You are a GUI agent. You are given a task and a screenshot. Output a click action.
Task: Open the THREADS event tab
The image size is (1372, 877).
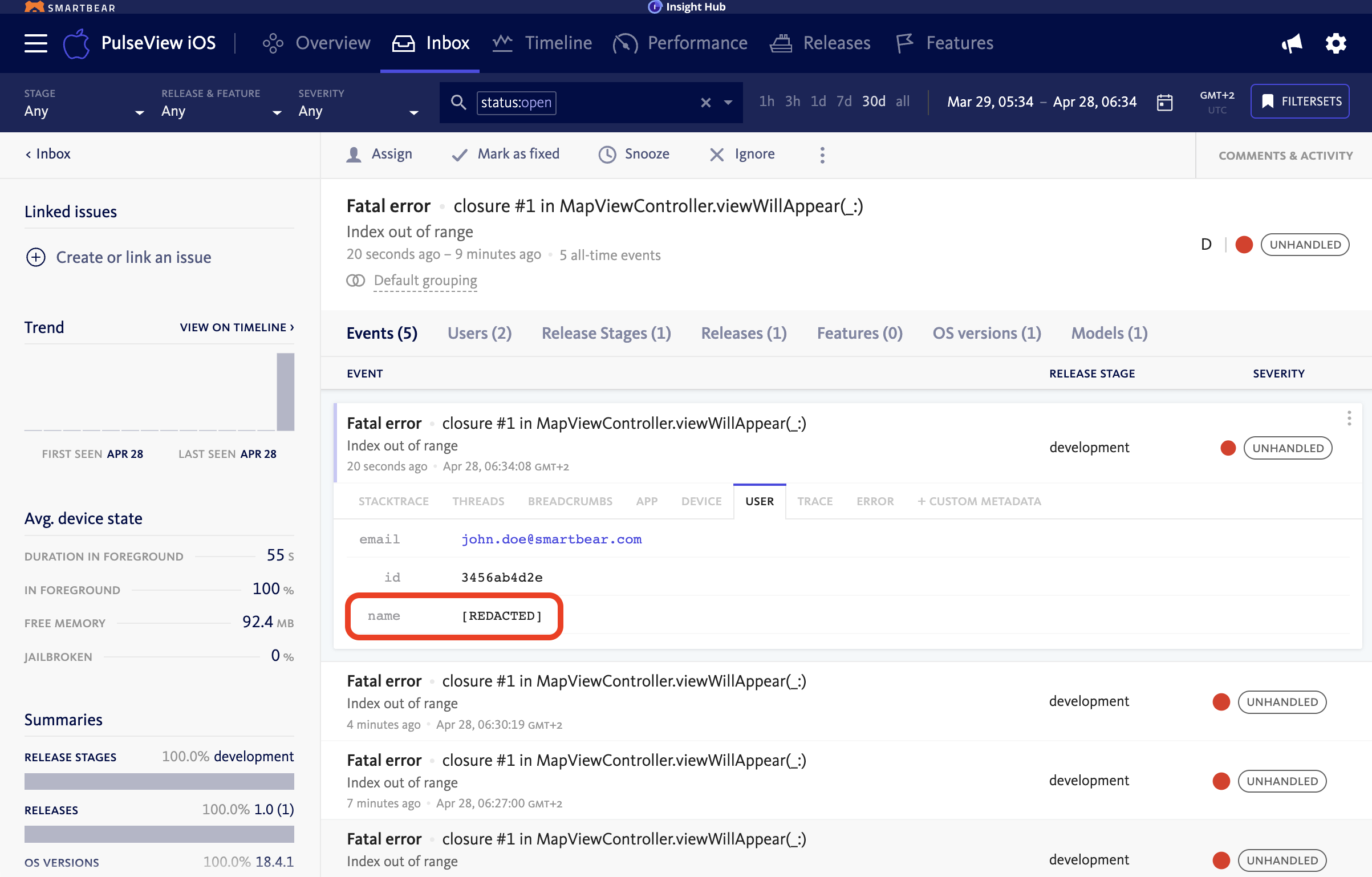click(478, 501)
